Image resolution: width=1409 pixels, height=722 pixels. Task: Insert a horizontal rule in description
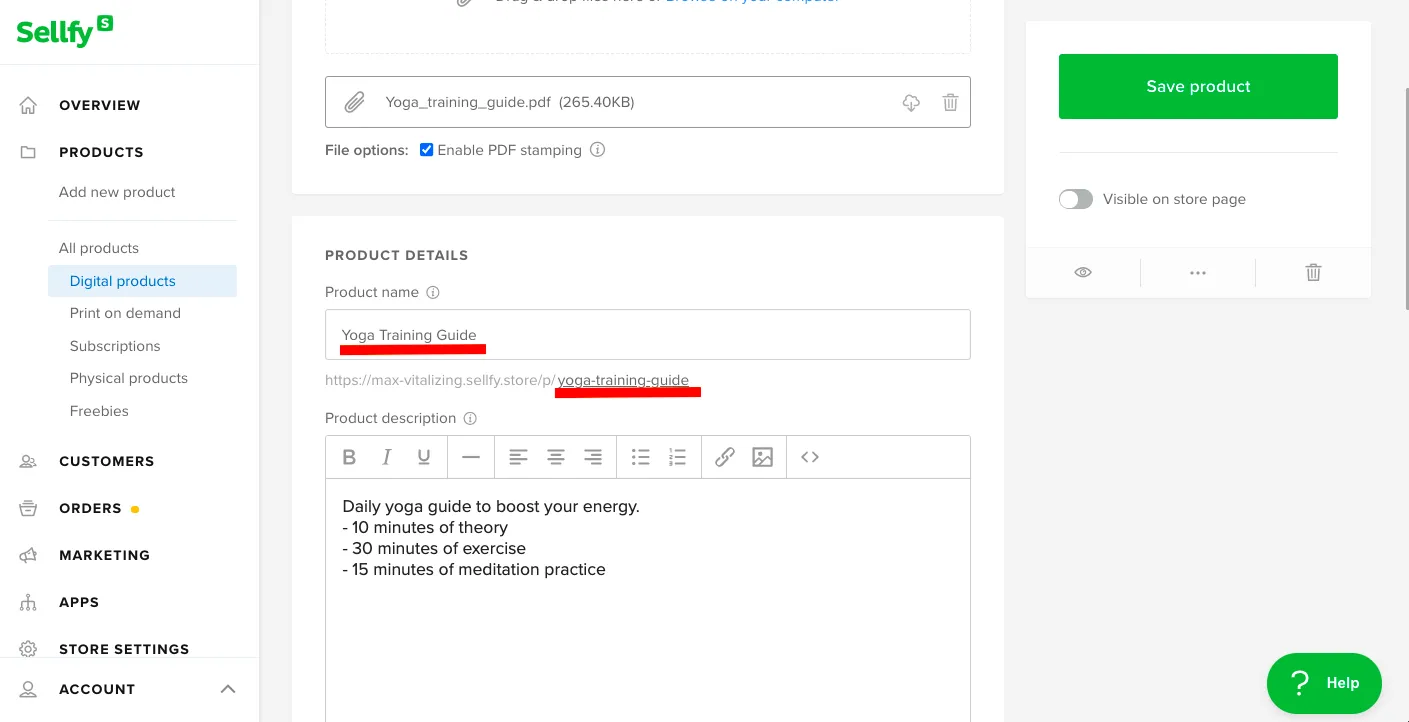coord(470,457)
